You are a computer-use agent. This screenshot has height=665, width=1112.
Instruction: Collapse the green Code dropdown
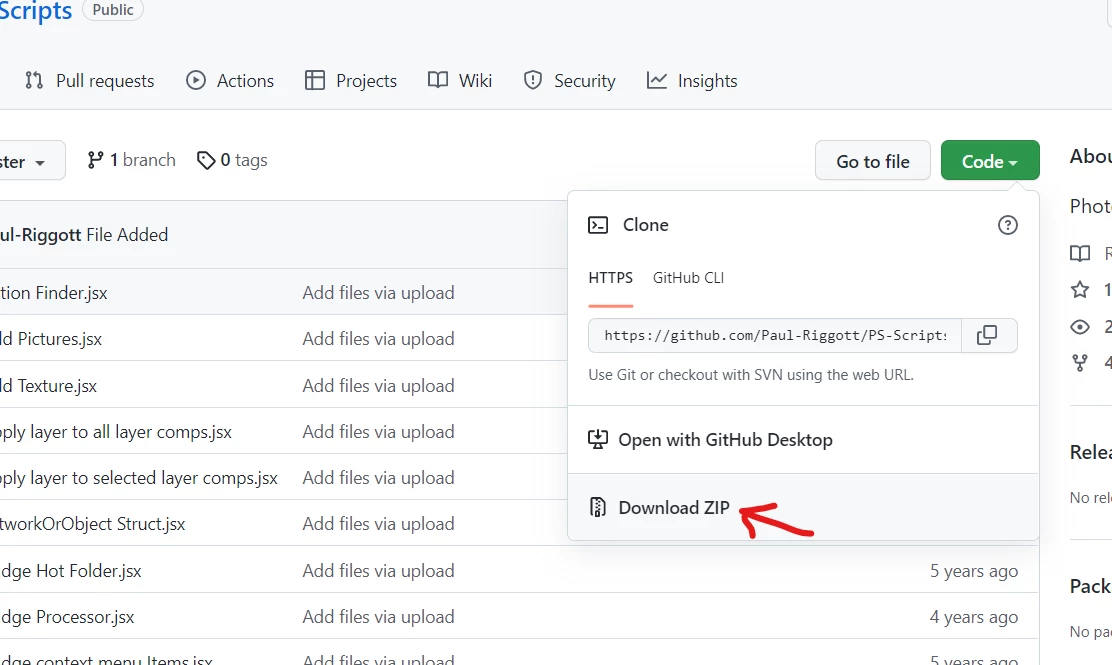(990, 161)
